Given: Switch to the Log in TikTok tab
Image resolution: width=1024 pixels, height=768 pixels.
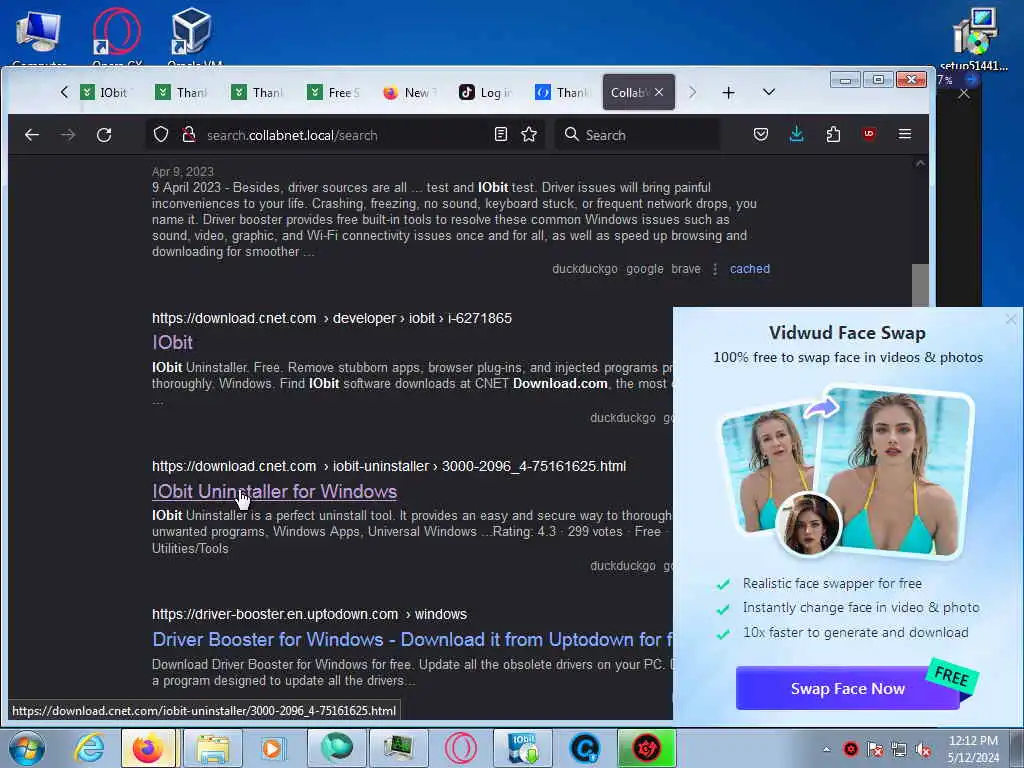Looking at the screenshot, I should click(485, 92).
